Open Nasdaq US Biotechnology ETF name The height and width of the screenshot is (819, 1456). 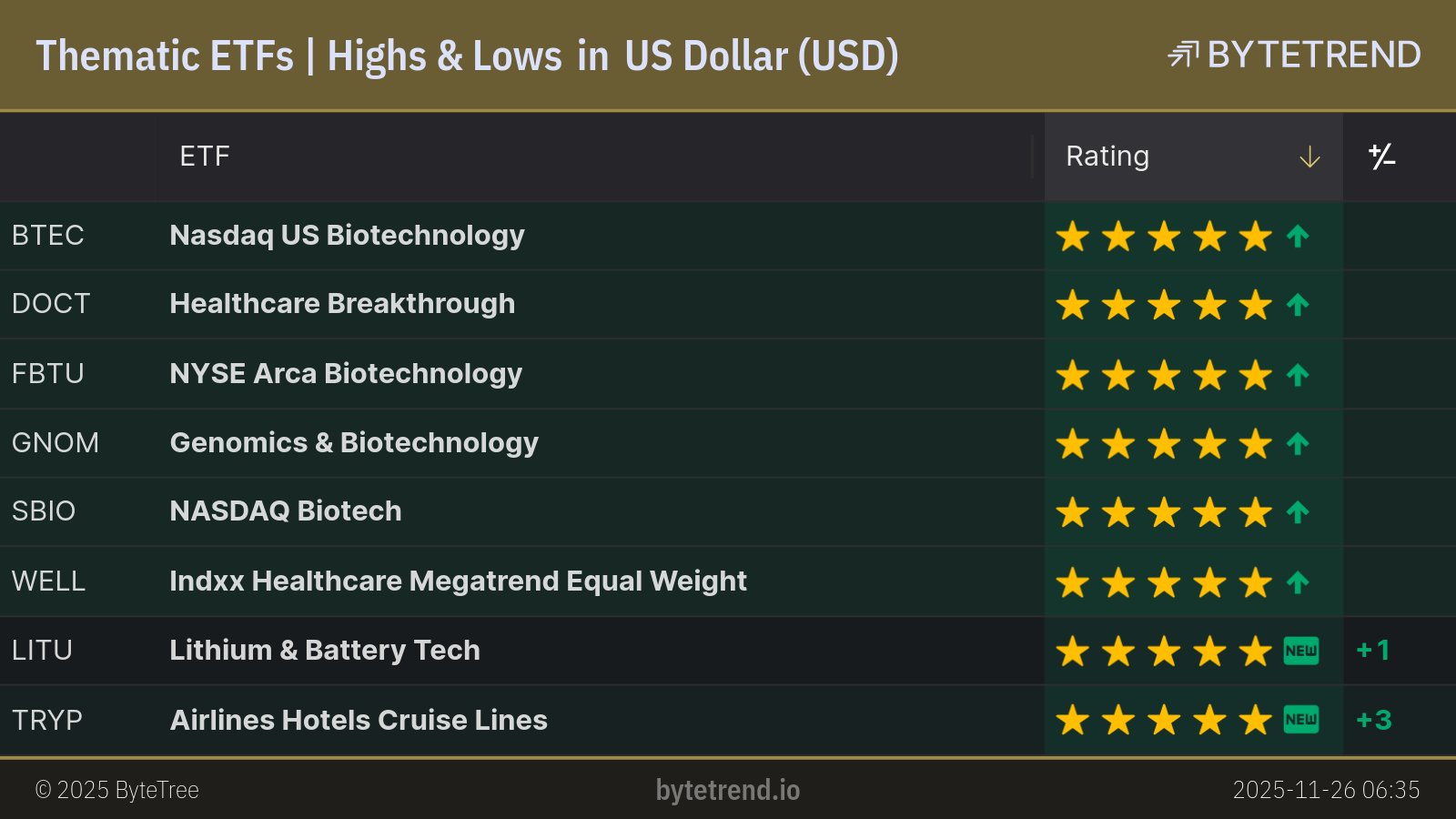347,236
